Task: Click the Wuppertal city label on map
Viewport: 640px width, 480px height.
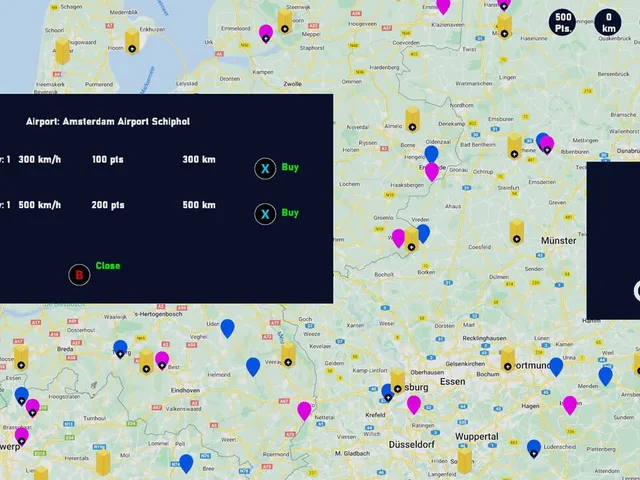Action: click(477, 437)
